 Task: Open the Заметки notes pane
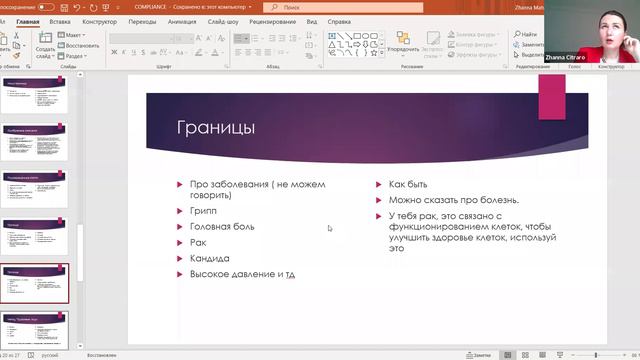click(478, 355)
